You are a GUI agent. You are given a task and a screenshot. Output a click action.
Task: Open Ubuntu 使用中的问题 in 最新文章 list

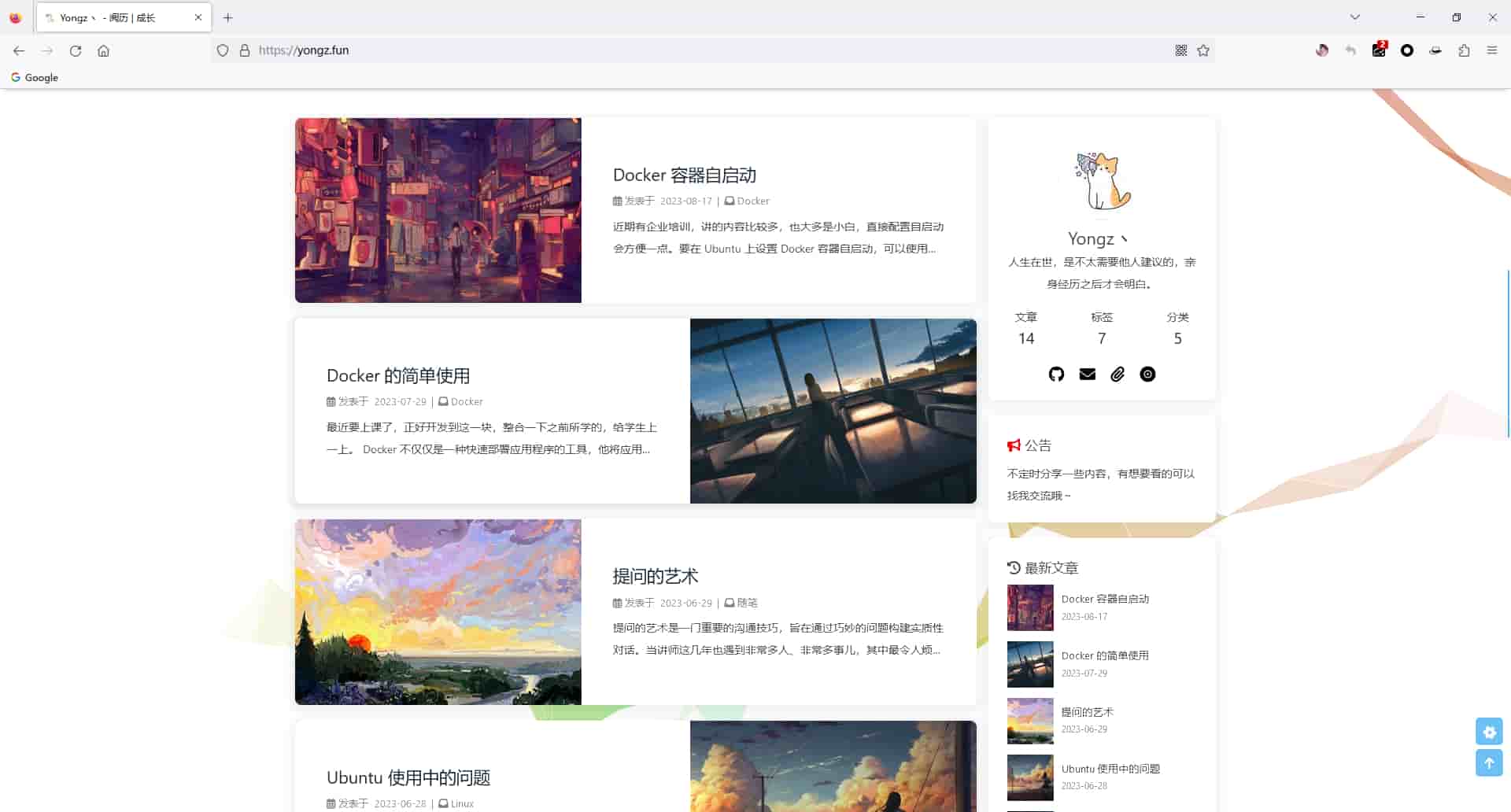[1110, 769]
